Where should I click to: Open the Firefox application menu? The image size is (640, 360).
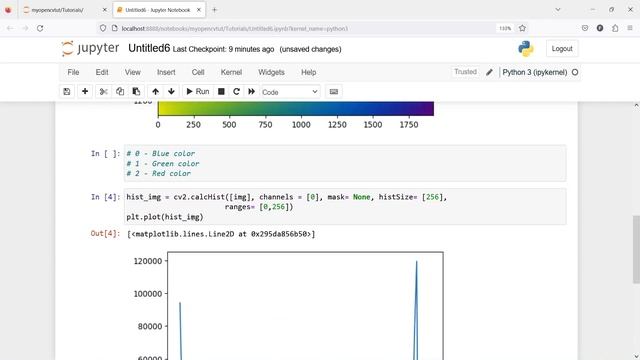click(630, 28)
